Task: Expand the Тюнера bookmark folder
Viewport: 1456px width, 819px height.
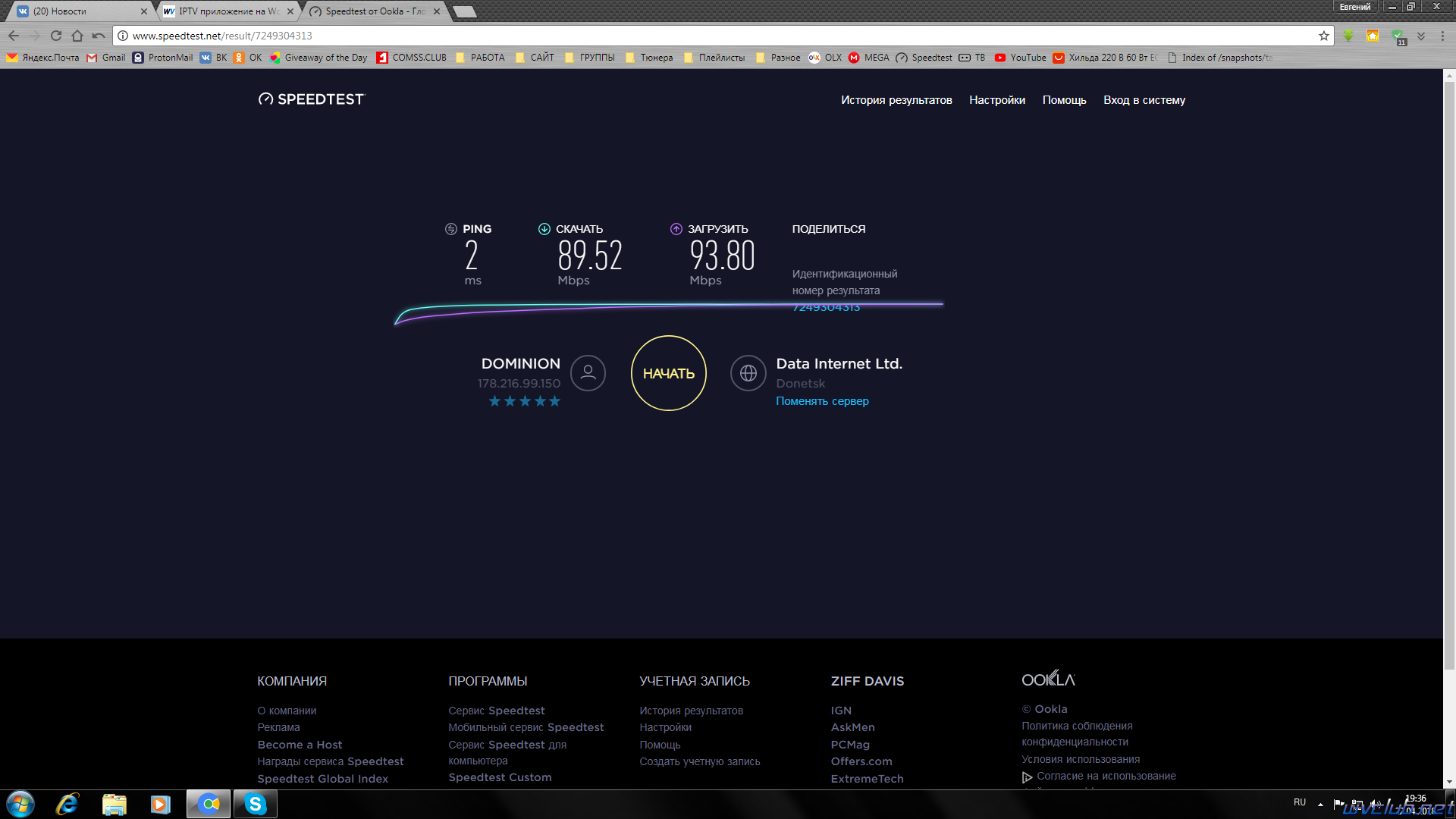Action: [x=649, y=58]
